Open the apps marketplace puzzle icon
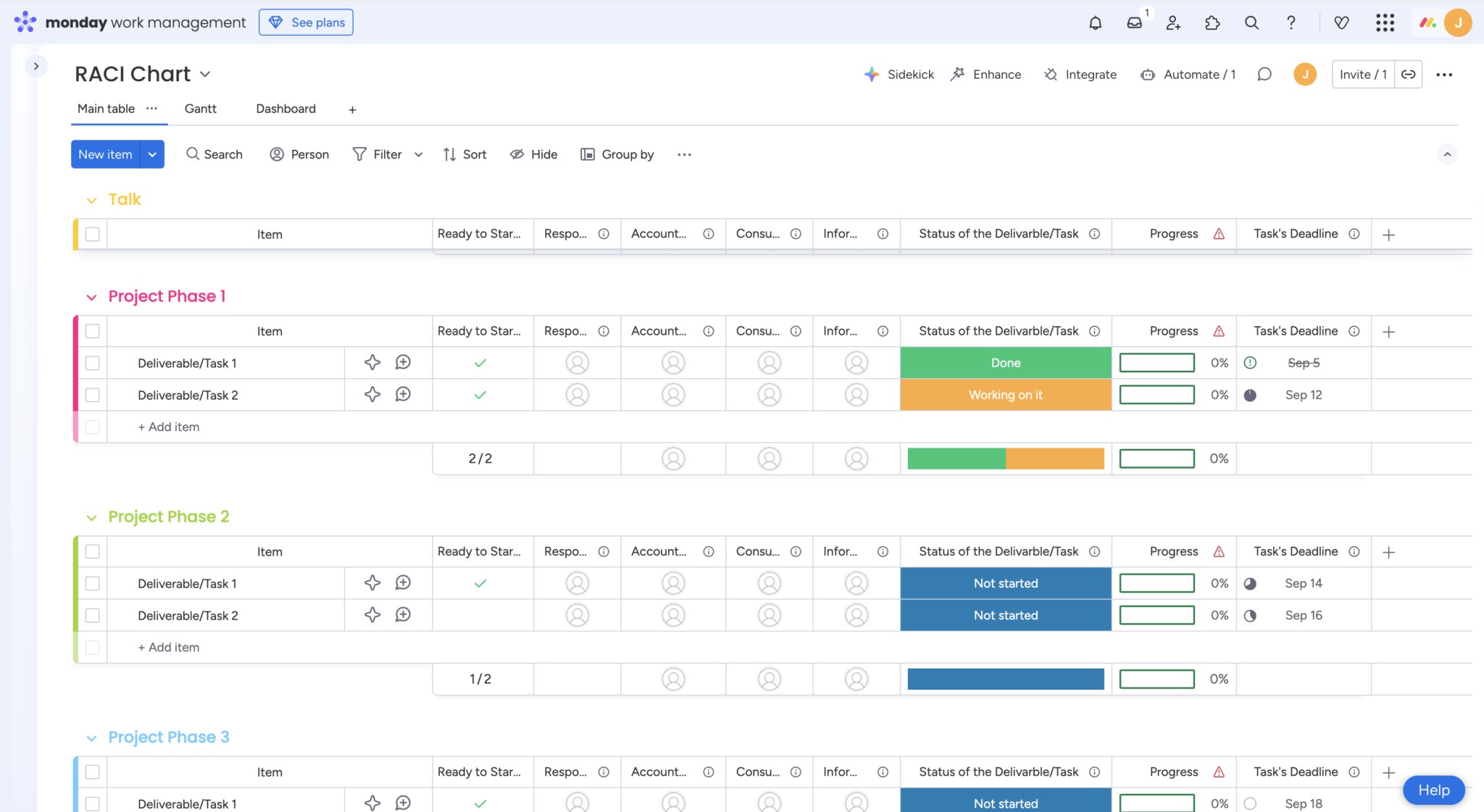Screen dimensions: 1484x812 click(x=1212, y=22)
